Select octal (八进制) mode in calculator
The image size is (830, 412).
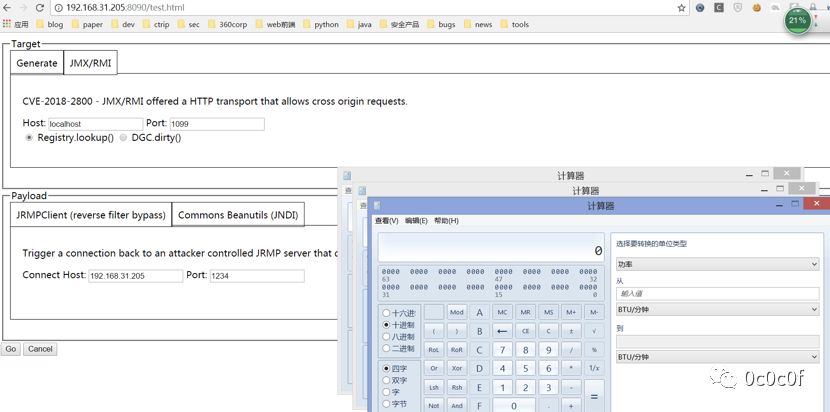[386, 337]
